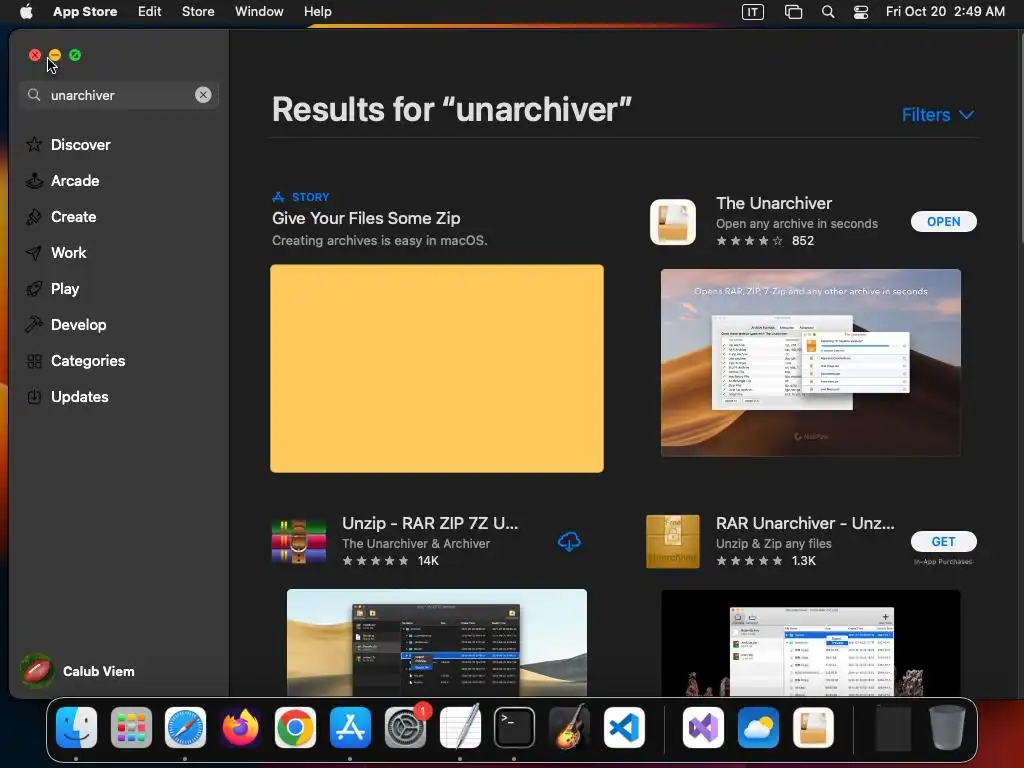Open The Unarchiver app
The width and height of the screenshot is (1024, 768).
point(943,221)
